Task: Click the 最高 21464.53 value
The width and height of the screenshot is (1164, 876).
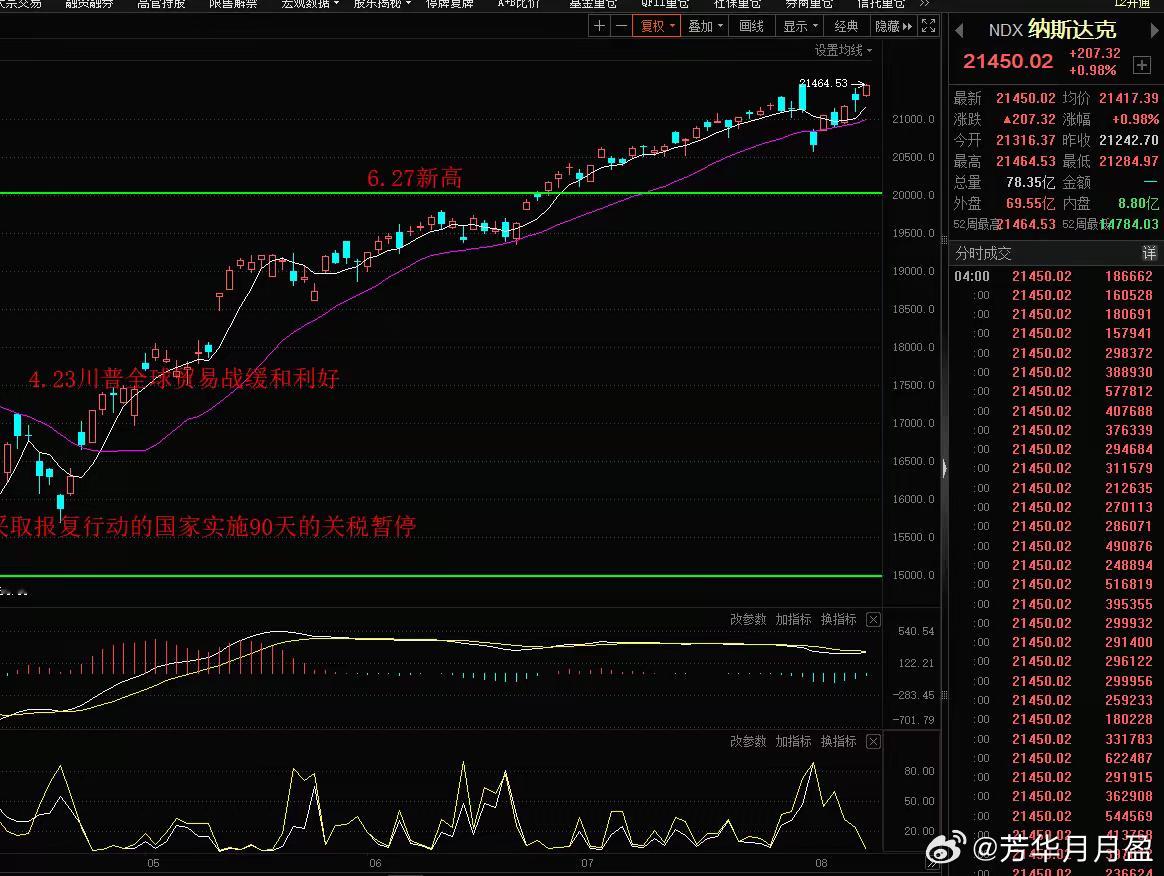Action: click(x=1025, y=161)
